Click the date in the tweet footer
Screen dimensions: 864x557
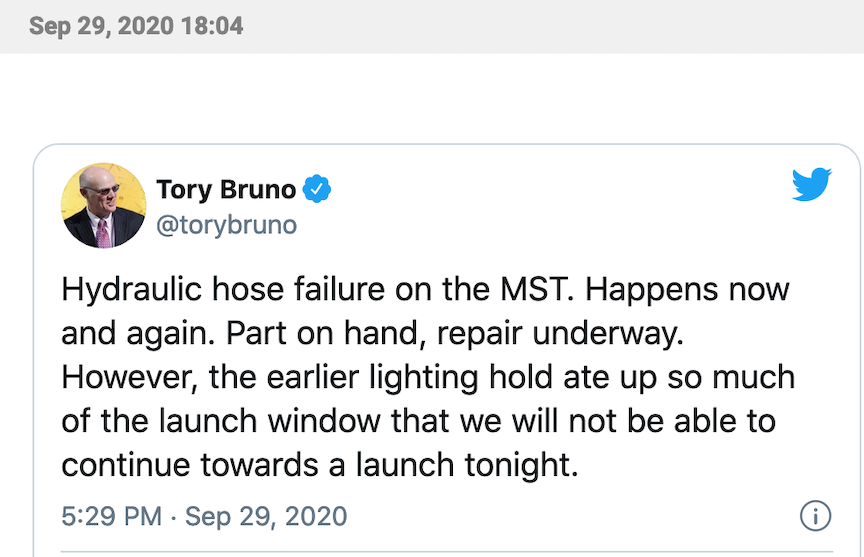click(266, 517)
